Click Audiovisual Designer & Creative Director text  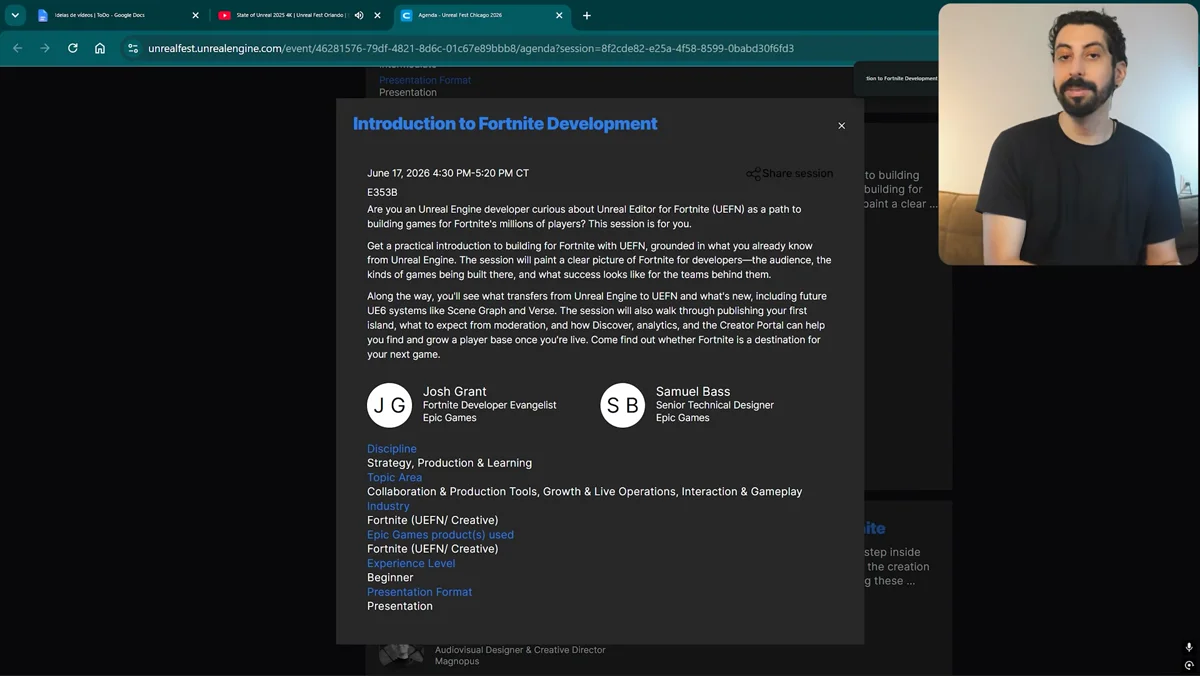520,650
